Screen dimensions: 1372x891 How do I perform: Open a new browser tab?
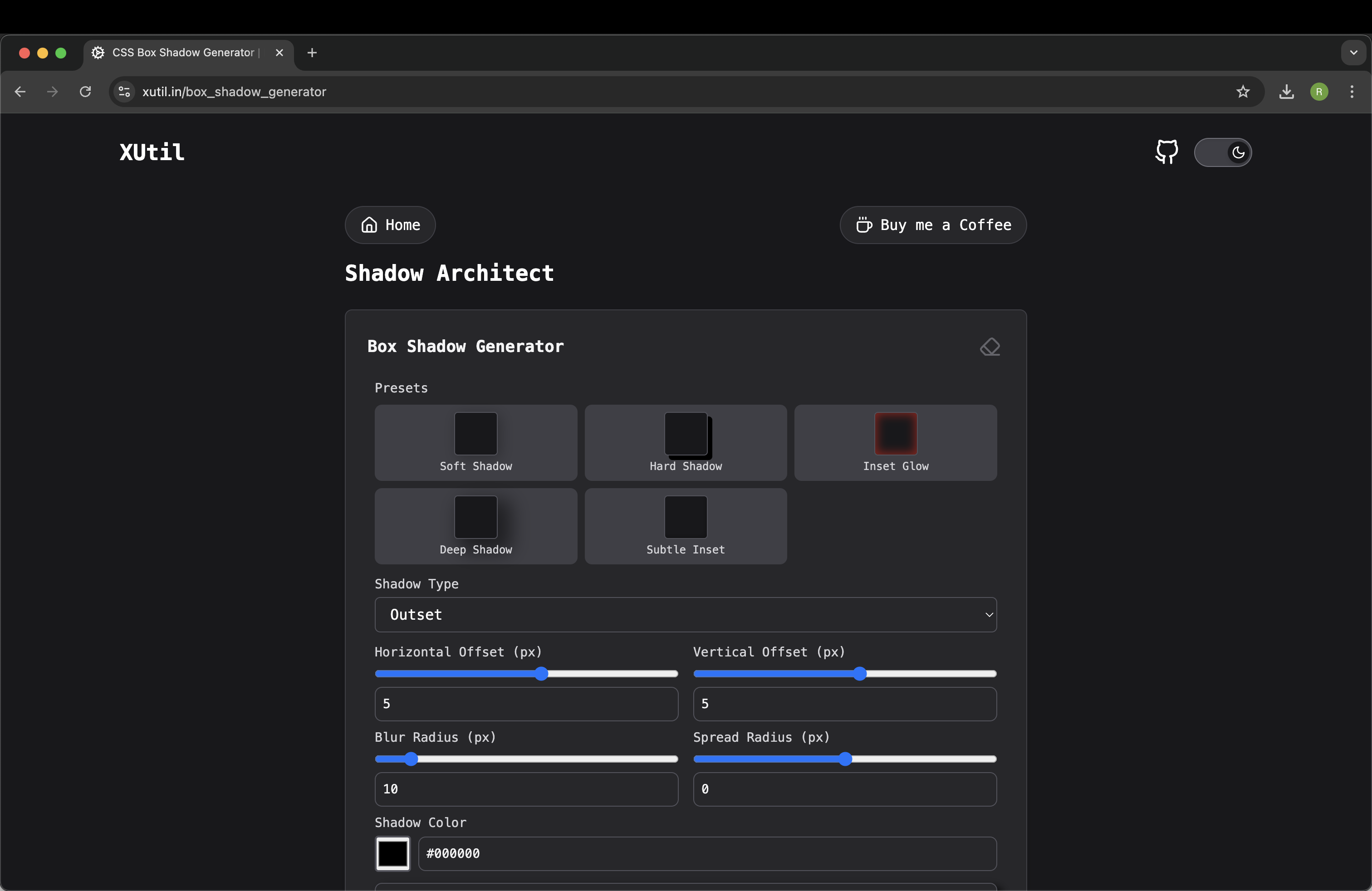313,53
